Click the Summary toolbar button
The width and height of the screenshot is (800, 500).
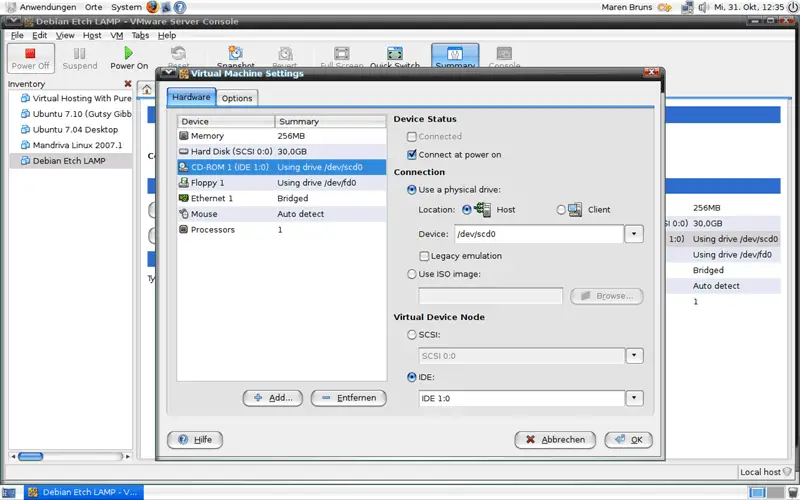coord(455,56)
